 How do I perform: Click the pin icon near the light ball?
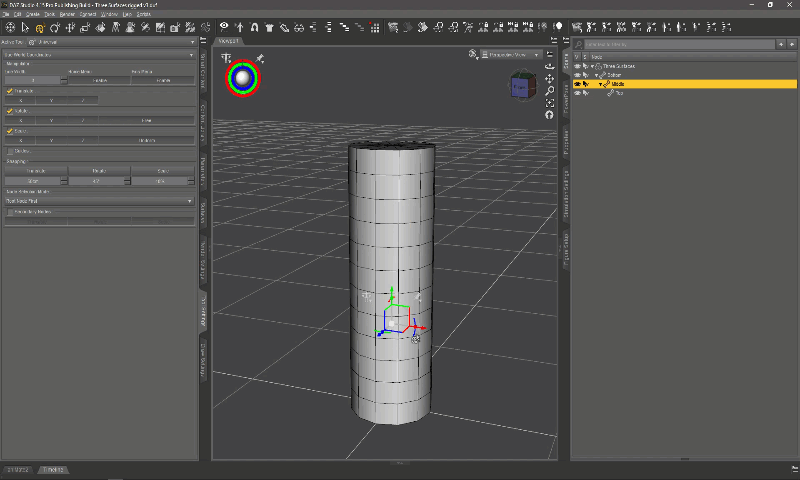[260, 58]
